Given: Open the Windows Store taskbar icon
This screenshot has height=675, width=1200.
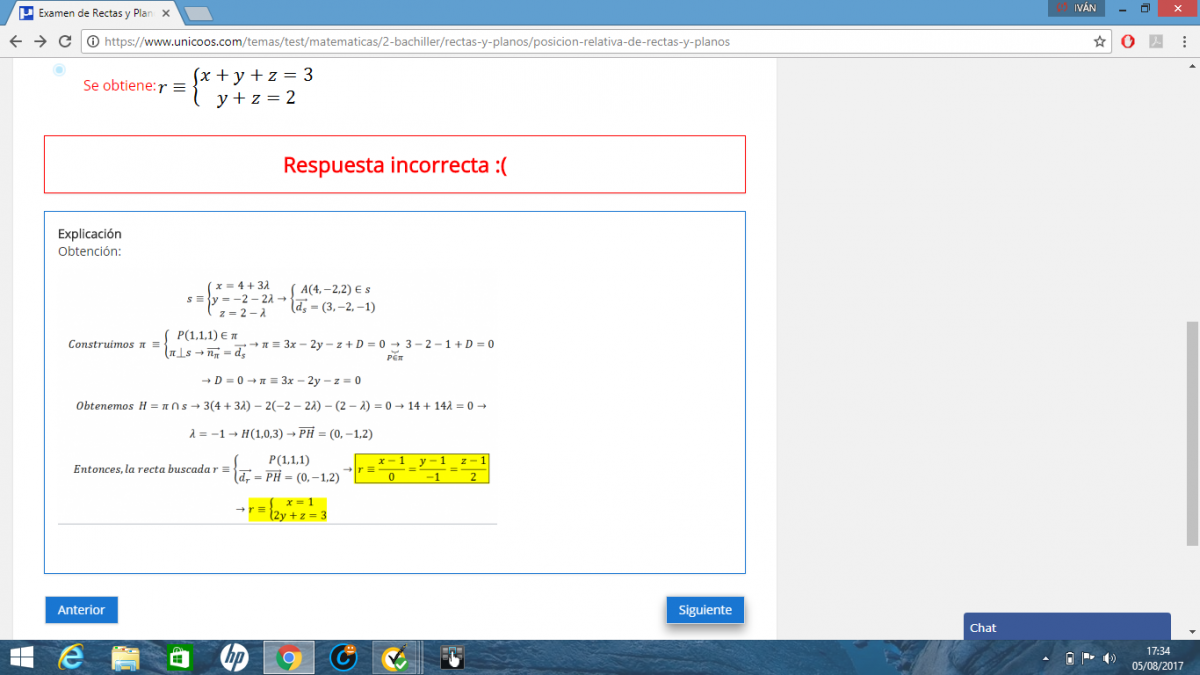Looking at the screenshot, I should 180,657.
